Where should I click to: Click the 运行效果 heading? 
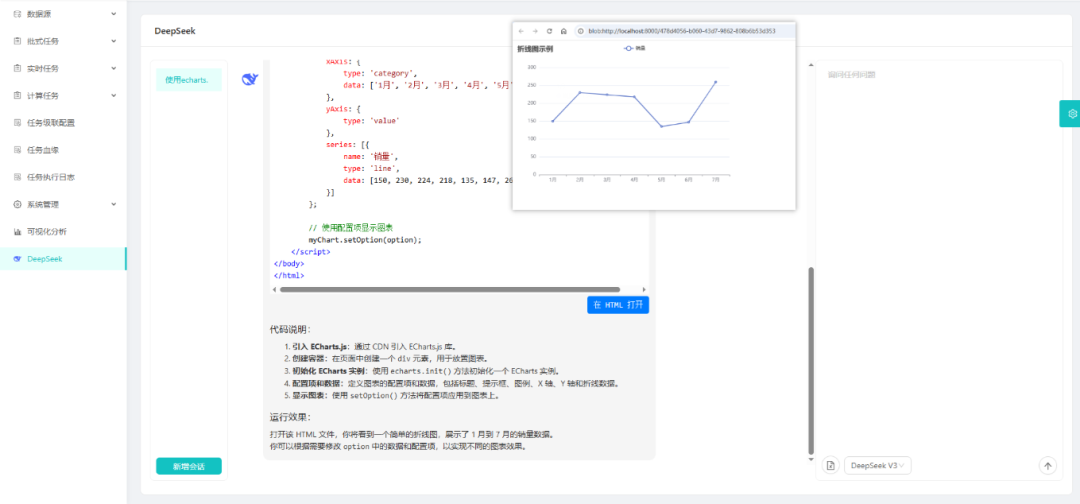[290, 417]
